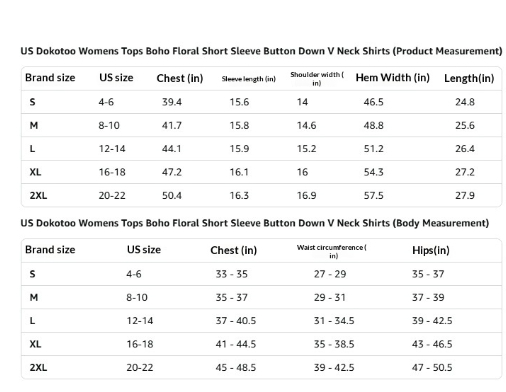The width and height of the screenshot is (506, 392).
Task: Click length value 27.2 for XL
Action: tap(465, 172)
